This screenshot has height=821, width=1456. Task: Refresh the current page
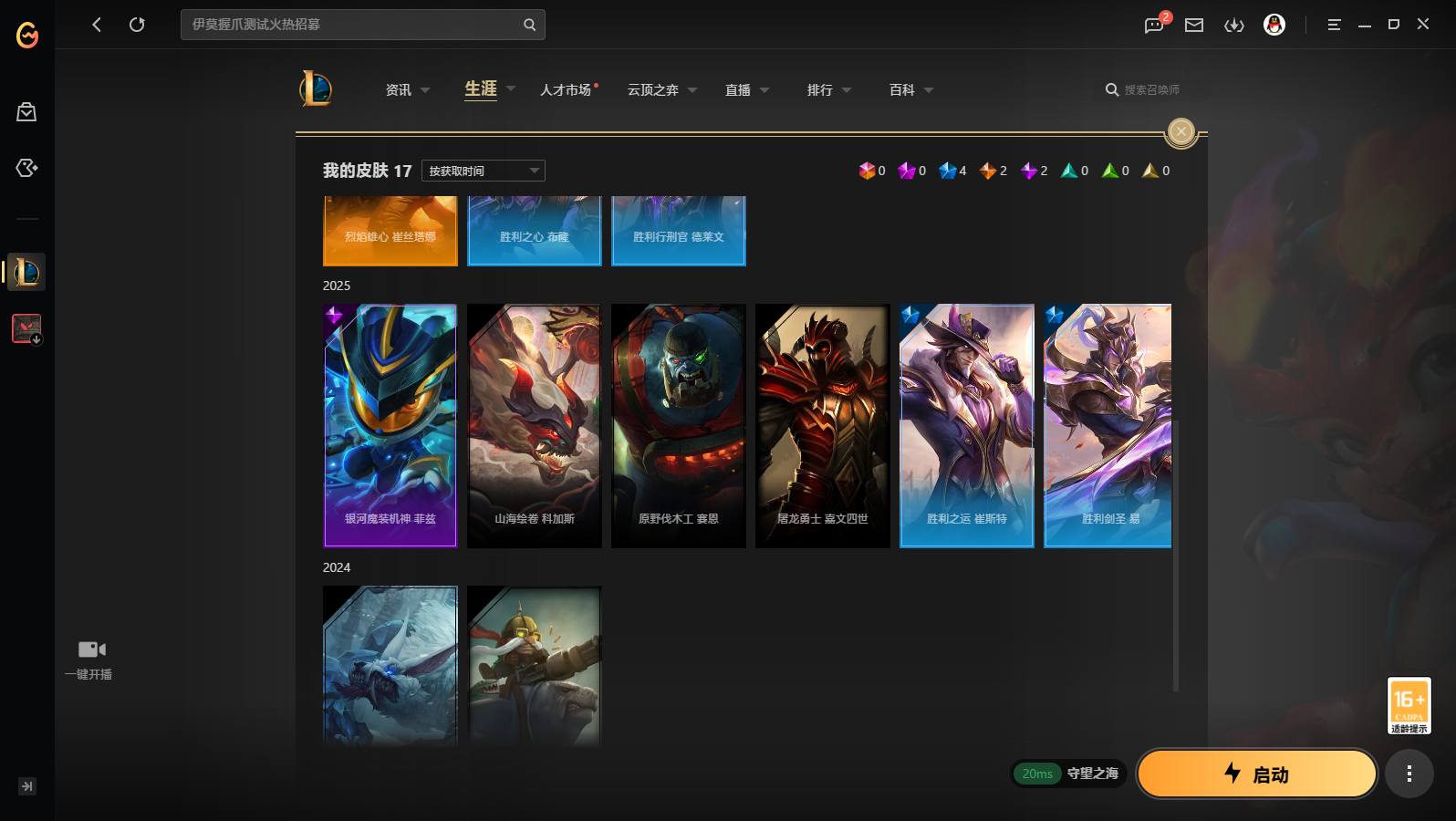[x=137, y=25]
